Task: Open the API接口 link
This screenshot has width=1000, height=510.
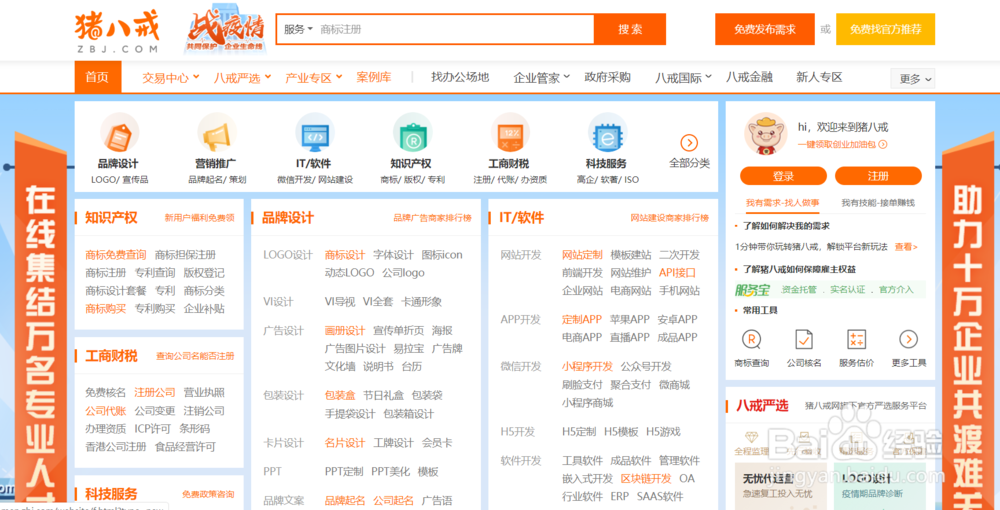Action: point(677,273)
